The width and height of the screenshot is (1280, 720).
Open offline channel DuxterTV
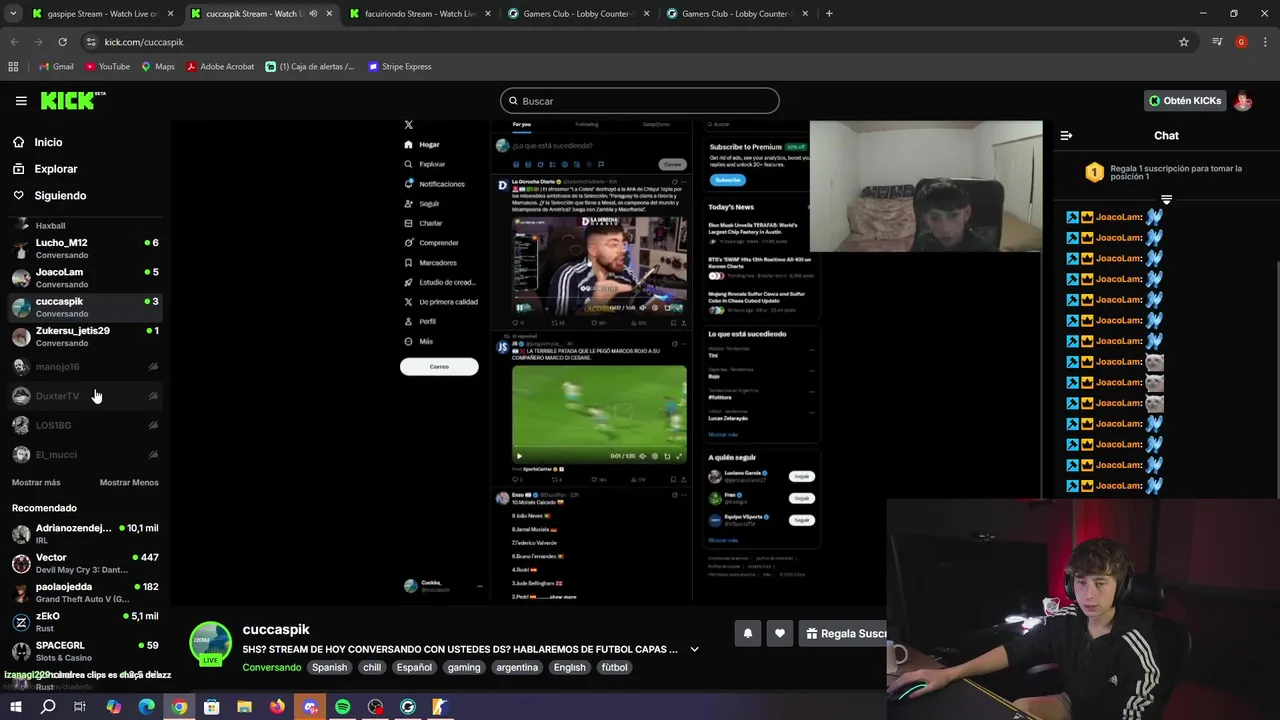click(84, 396)
